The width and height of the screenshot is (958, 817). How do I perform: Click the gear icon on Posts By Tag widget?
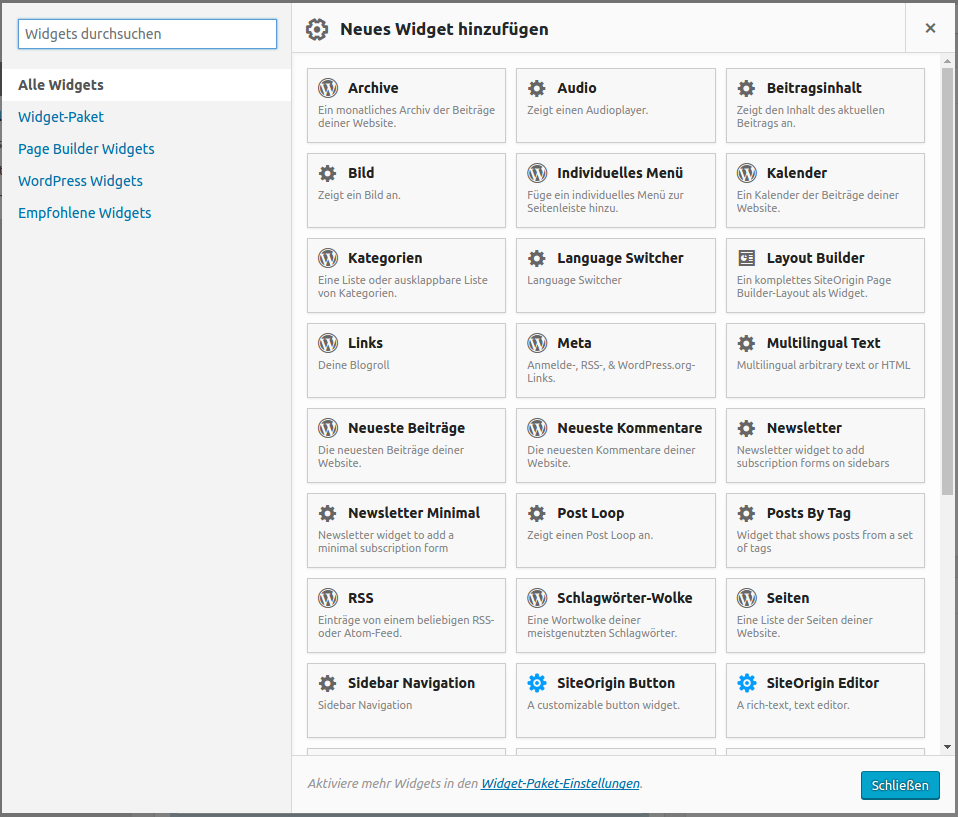coord(747,513)
